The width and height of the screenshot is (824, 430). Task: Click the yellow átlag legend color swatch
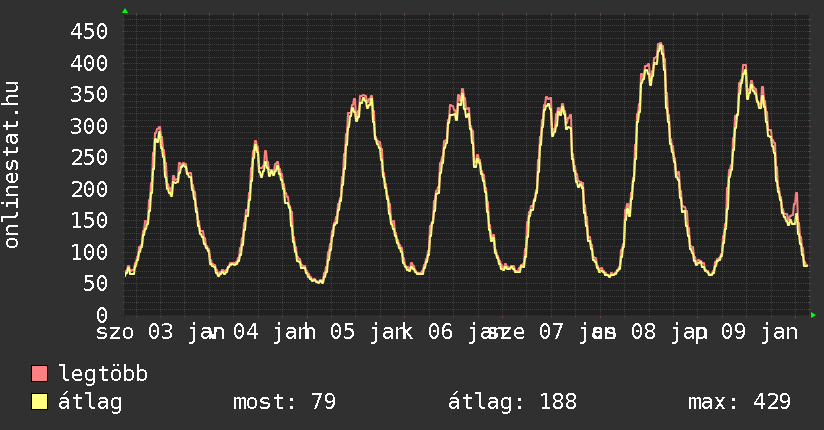point(40,403)
